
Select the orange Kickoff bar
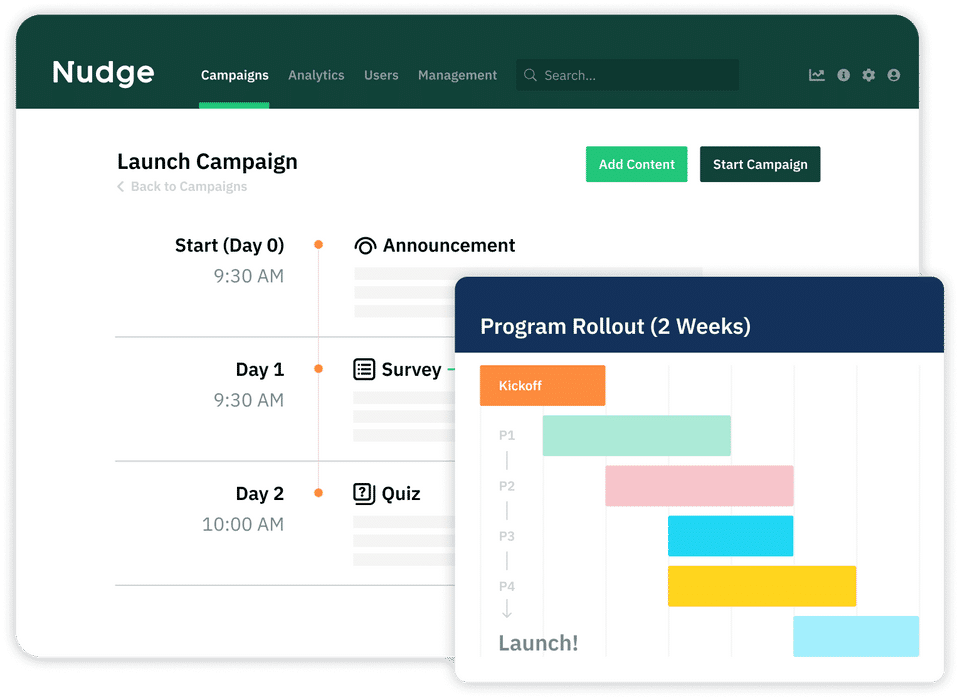[x=542, y=386]
